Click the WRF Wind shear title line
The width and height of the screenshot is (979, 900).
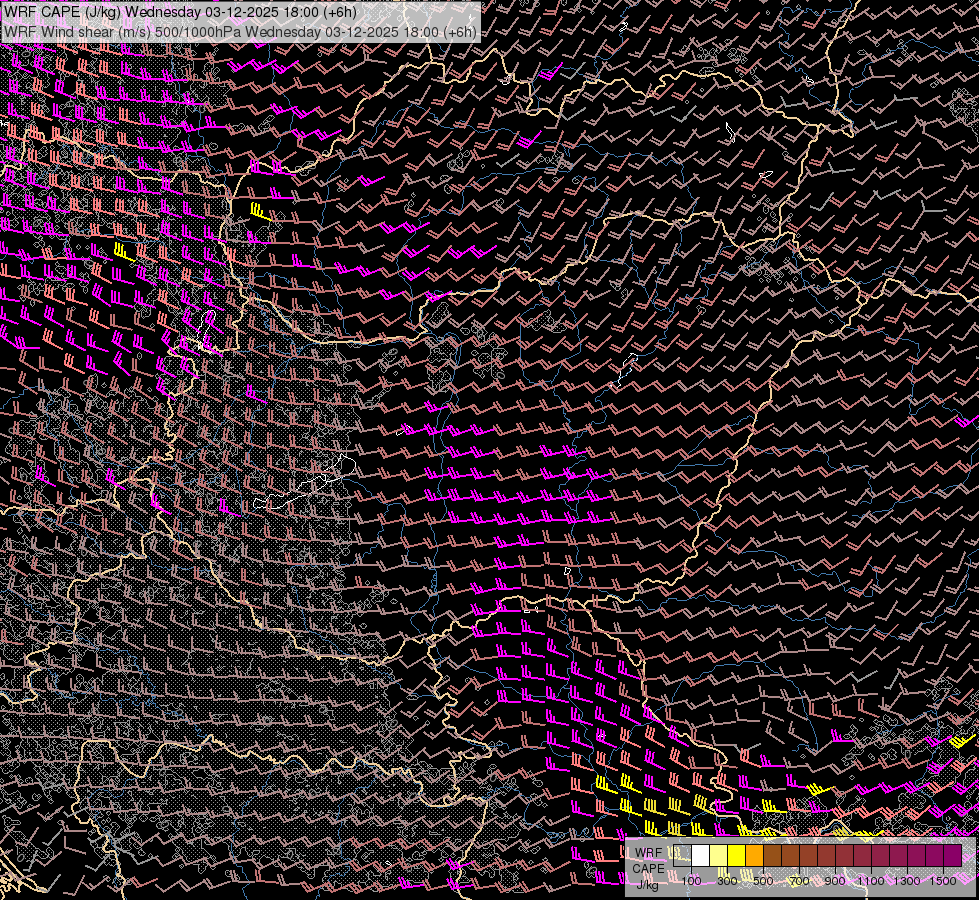coord(240,31)
